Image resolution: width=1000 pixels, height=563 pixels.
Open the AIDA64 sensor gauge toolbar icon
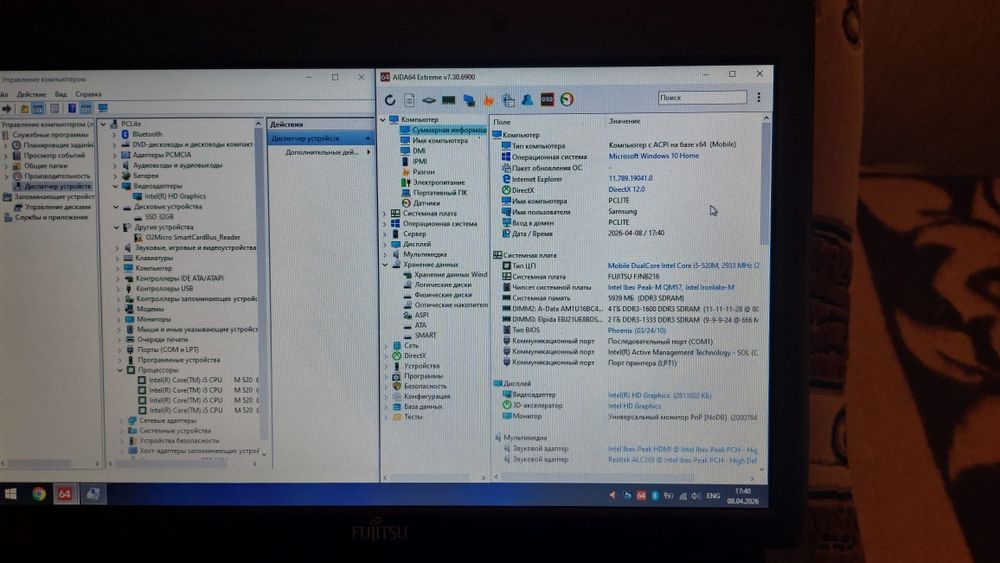[567, 99]
